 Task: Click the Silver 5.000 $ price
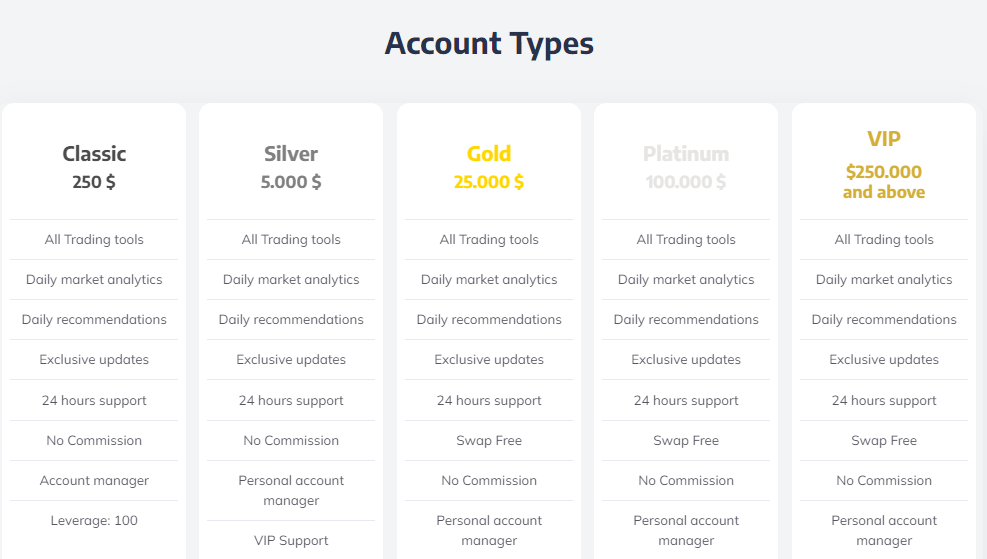(291, 182)
